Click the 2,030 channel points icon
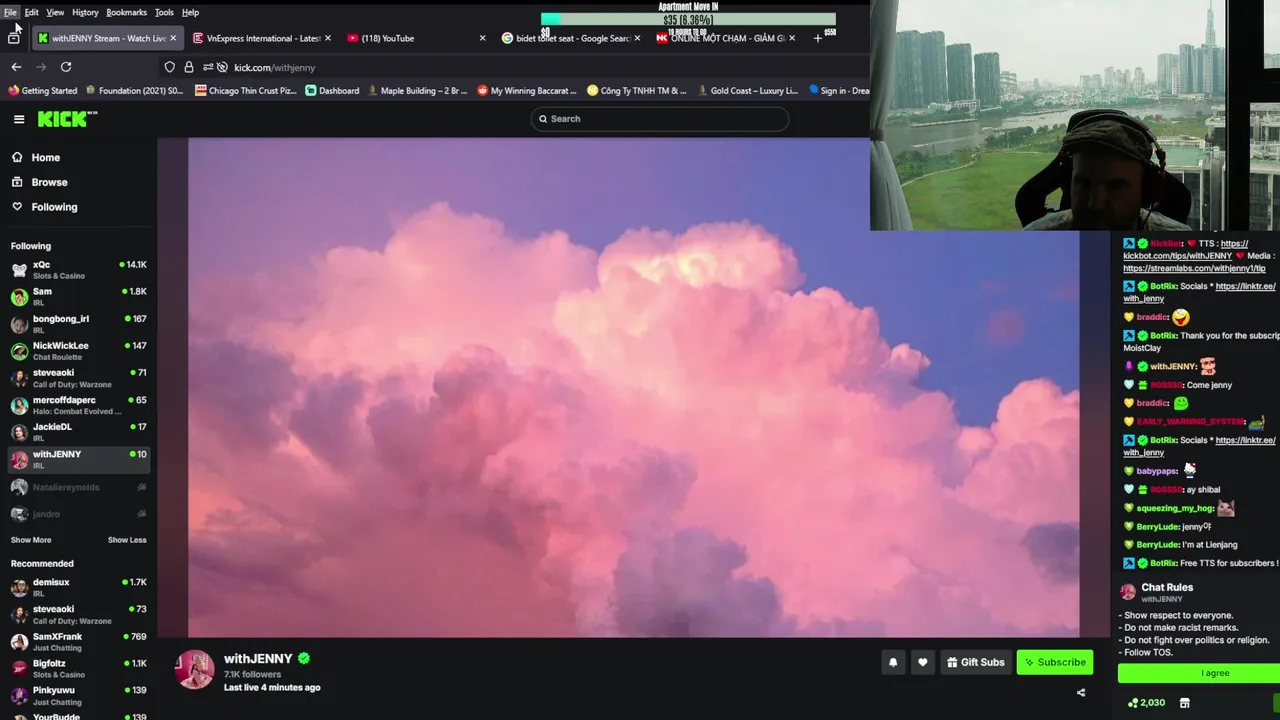 pyautogui.click(x=1133, y=703)
